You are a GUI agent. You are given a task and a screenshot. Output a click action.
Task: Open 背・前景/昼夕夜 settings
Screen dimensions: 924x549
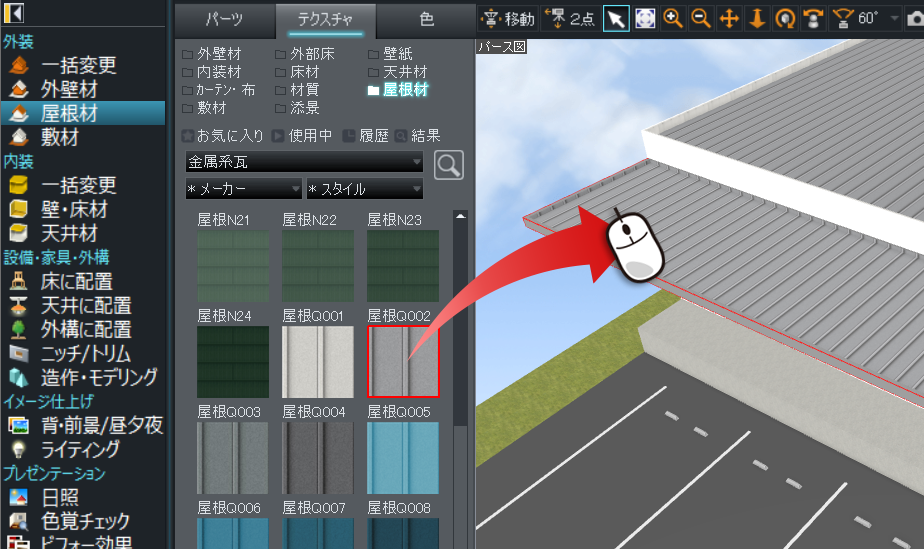[82, 425]
